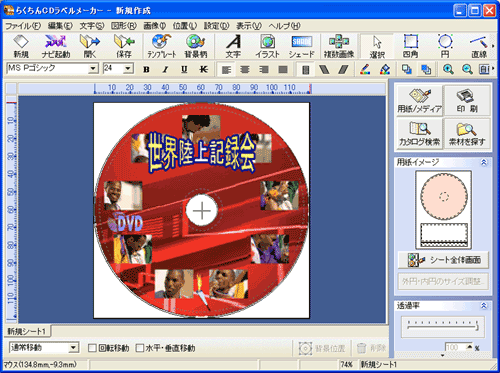Click the right-slant italic shape icon
This screenshot has height=373, width=500.
pos(343,69)
